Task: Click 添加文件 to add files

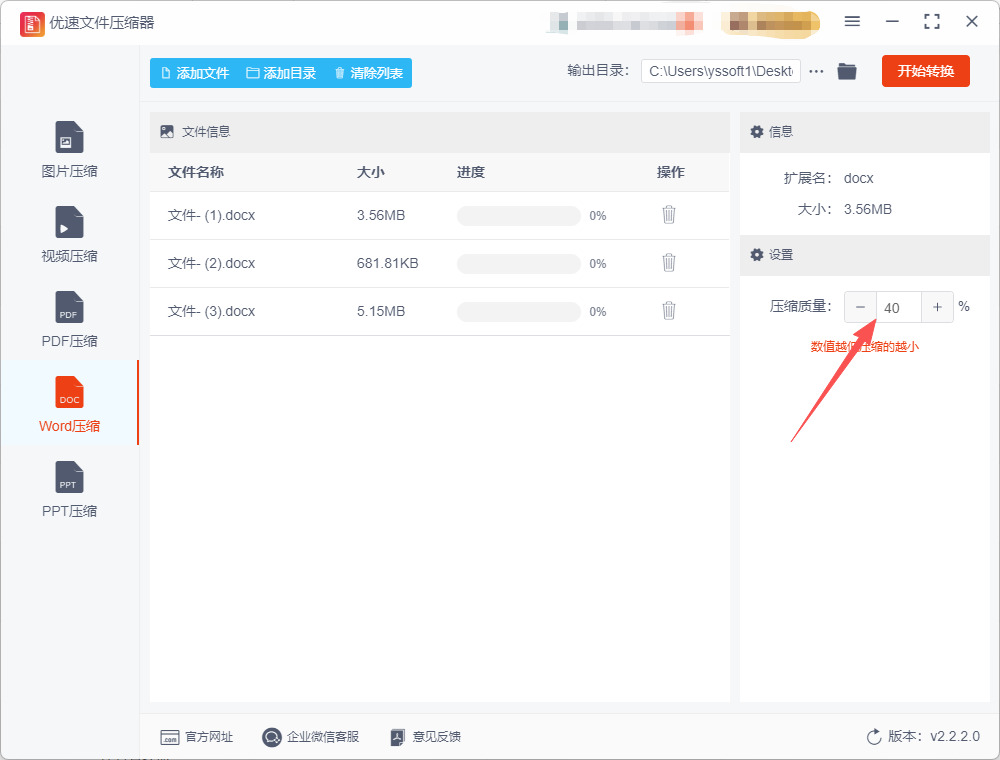Action: [x=195, y=73]
